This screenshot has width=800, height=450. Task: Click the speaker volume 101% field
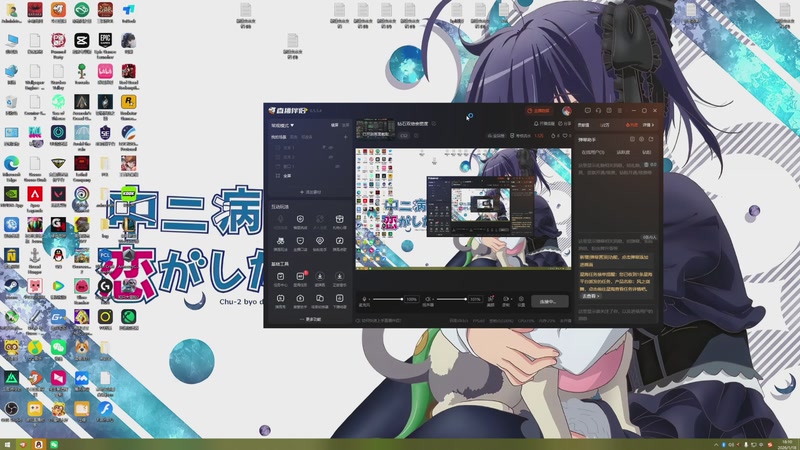475,299
